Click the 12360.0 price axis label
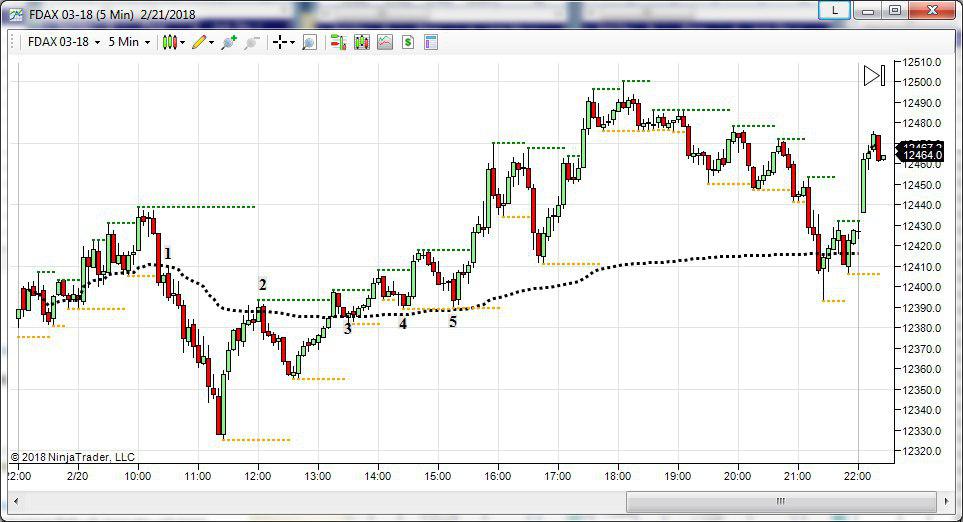Viewport: 963px width, 522px height. (x=922, y=369)
